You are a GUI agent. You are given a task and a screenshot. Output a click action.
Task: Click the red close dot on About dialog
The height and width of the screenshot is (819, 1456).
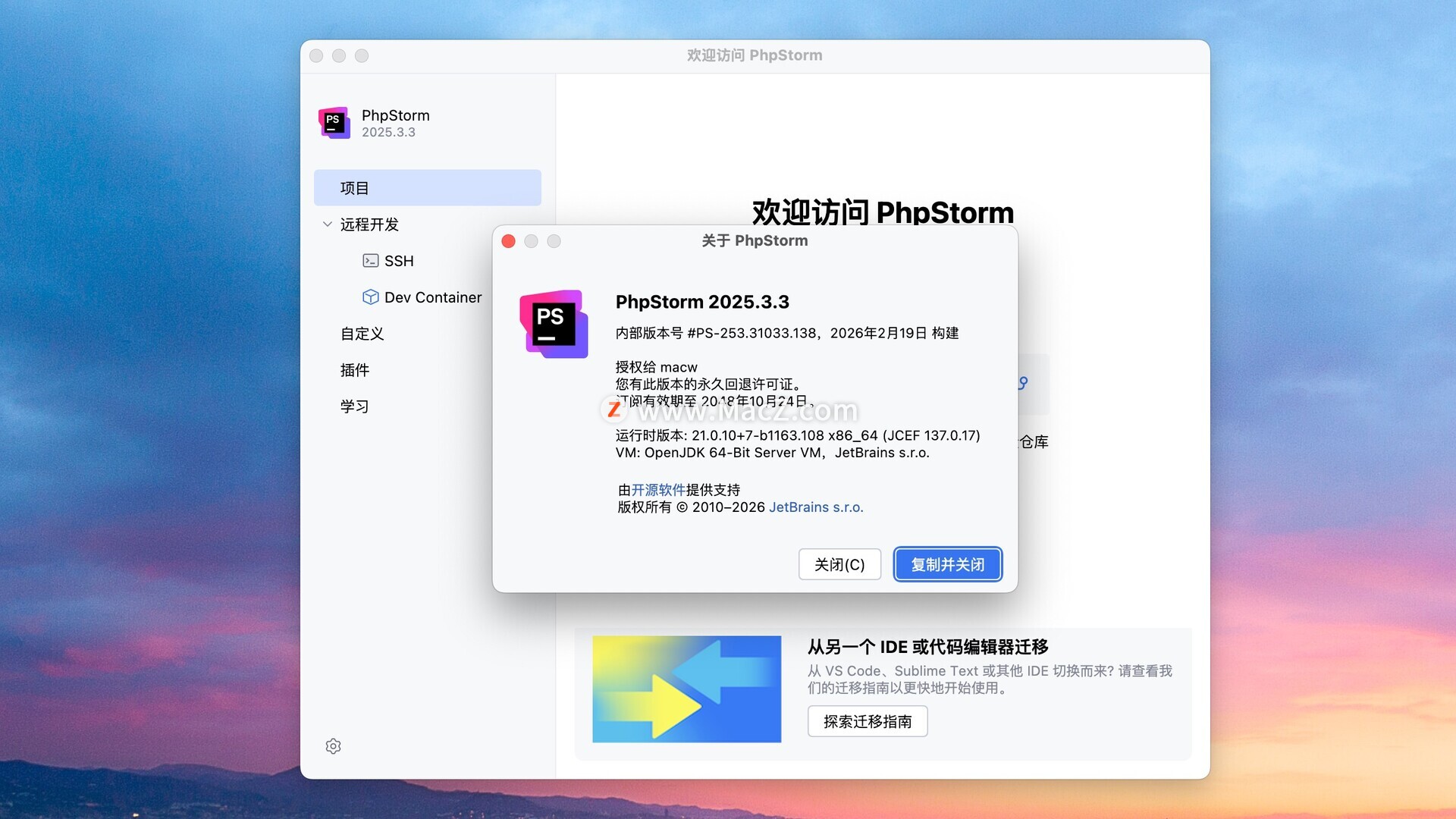coord(509,241)
